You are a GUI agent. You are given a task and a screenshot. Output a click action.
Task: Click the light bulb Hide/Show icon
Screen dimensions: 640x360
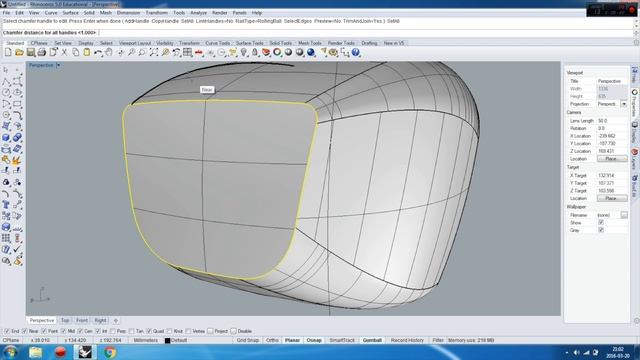[244, 52]
